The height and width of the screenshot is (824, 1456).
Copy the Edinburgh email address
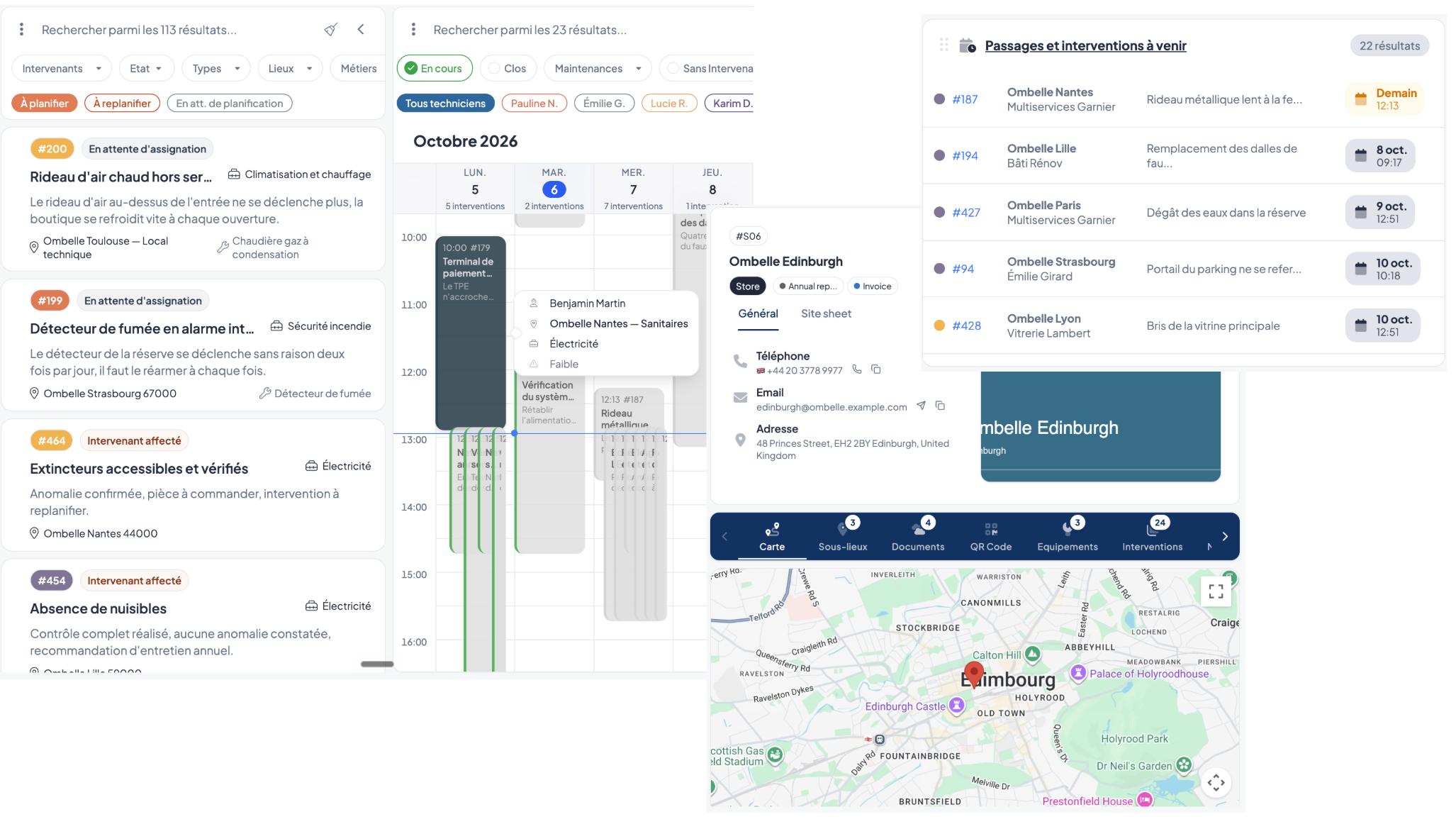pos(940,406)
